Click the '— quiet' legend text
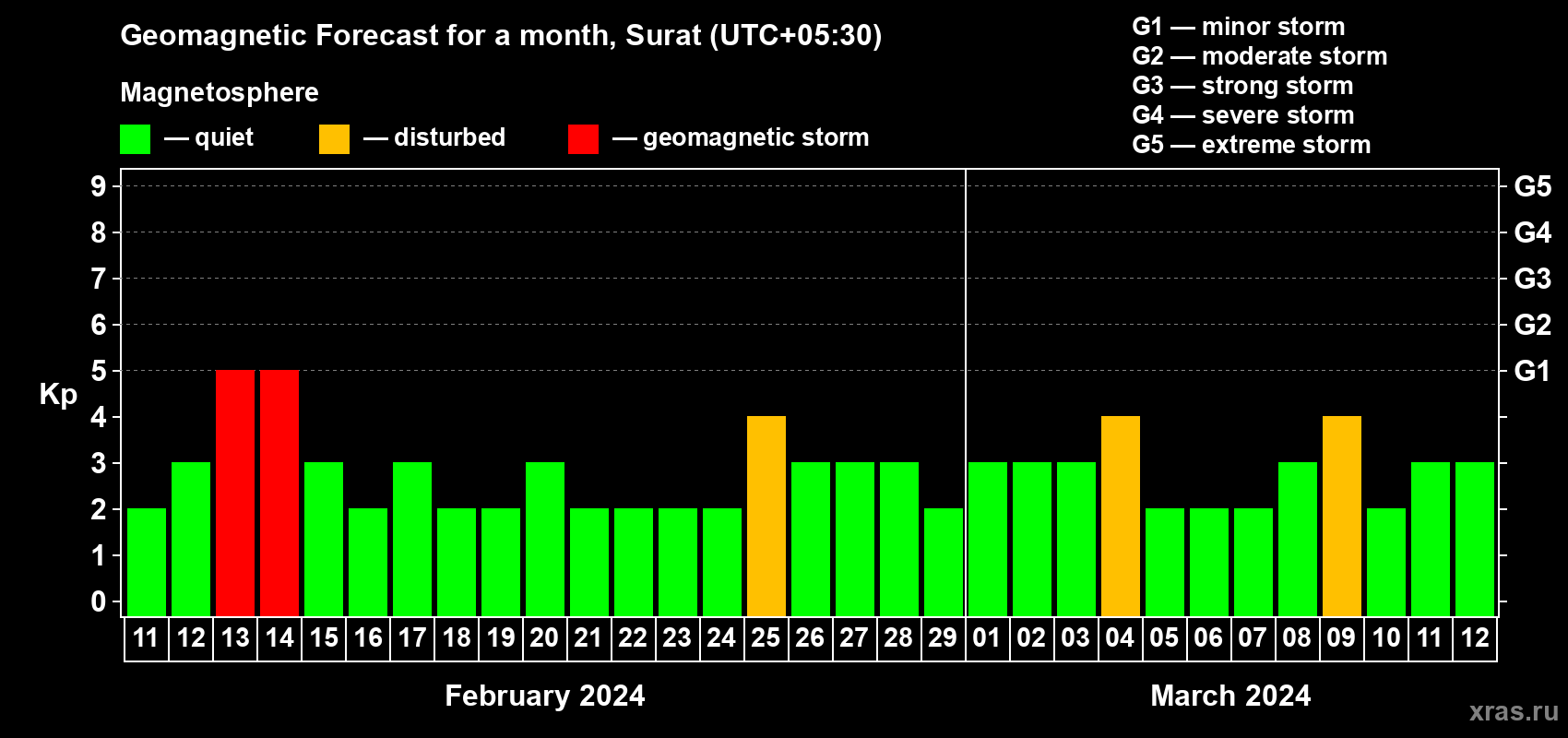 208,137
